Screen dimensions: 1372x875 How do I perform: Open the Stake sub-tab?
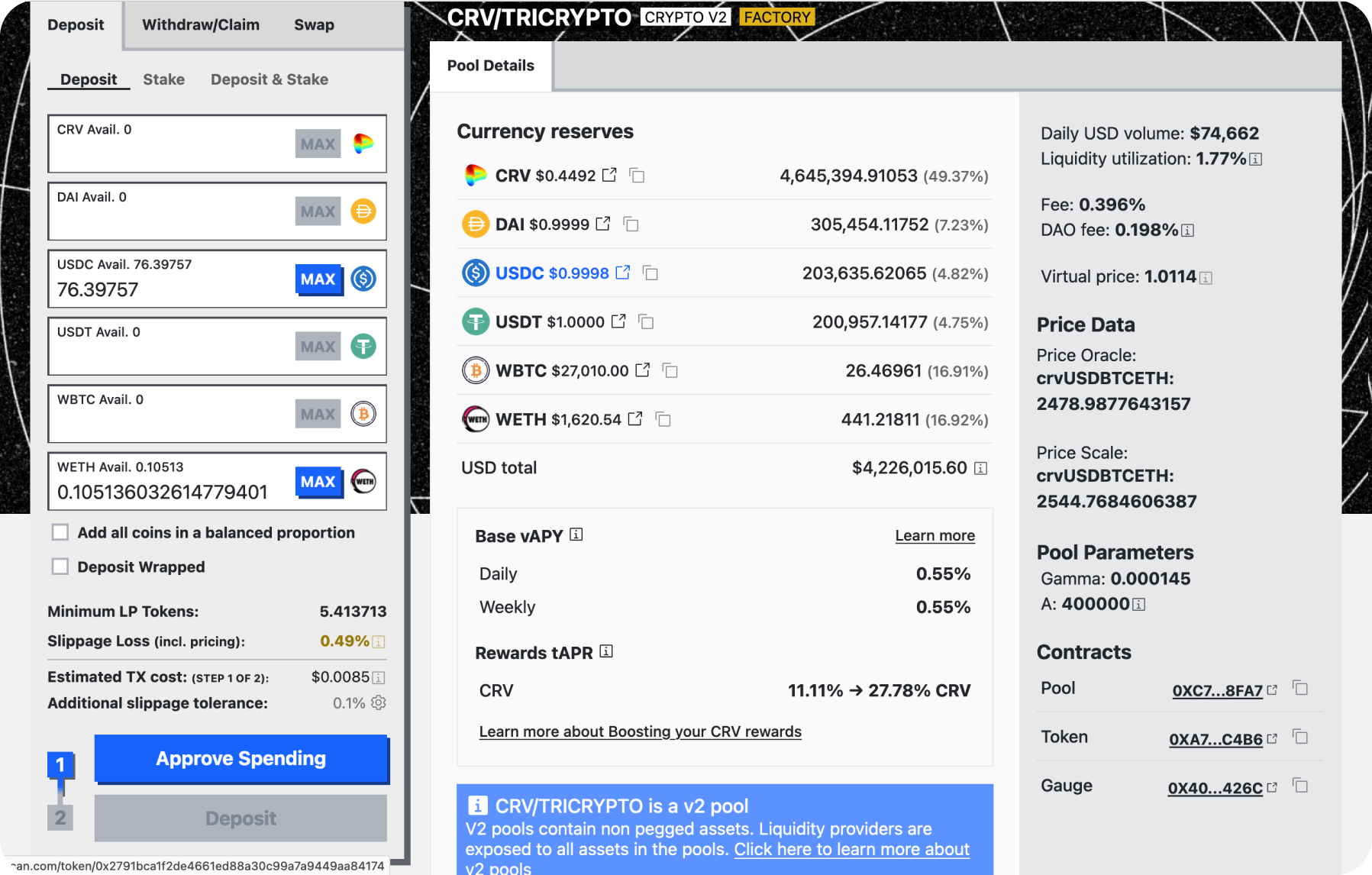pos(163,79)
